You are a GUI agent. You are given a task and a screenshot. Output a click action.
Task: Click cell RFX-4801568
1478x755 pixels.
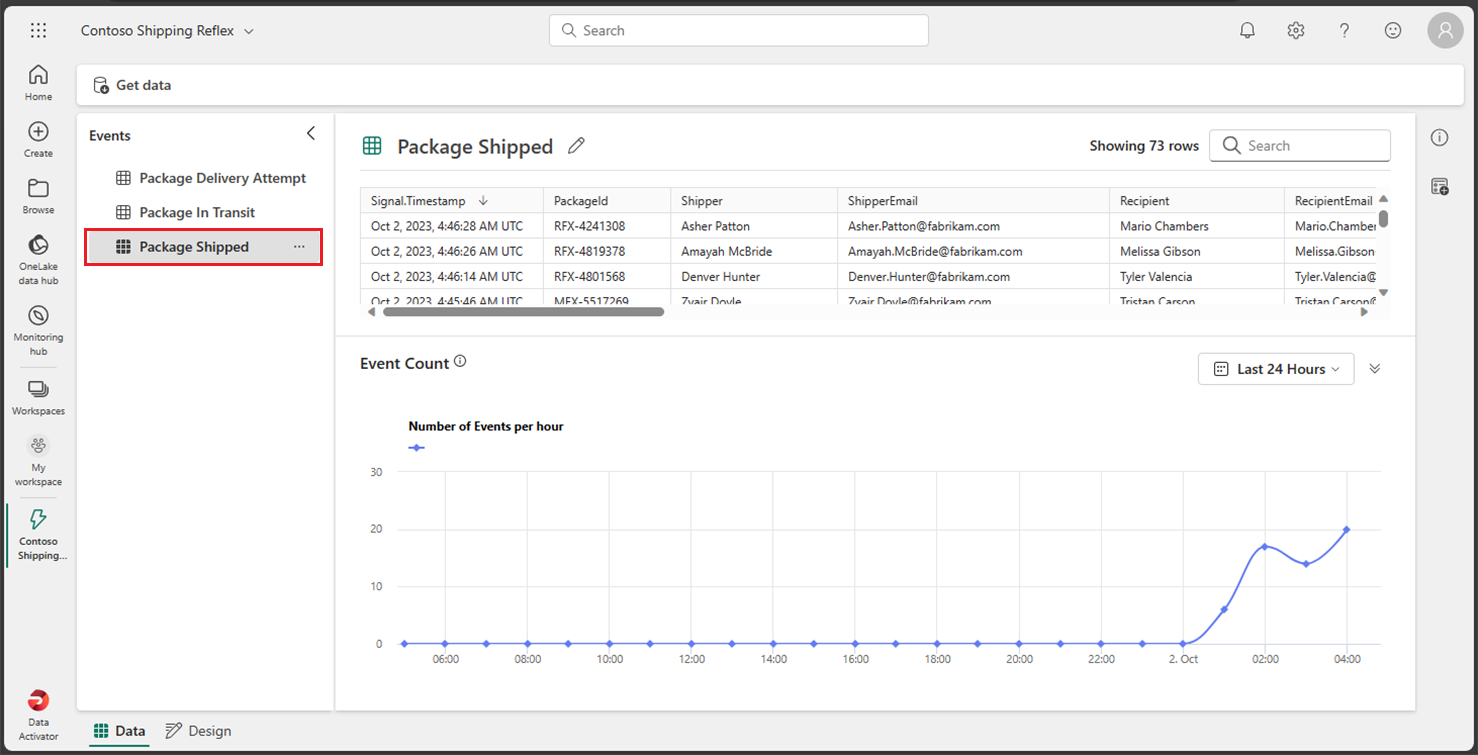605,276
